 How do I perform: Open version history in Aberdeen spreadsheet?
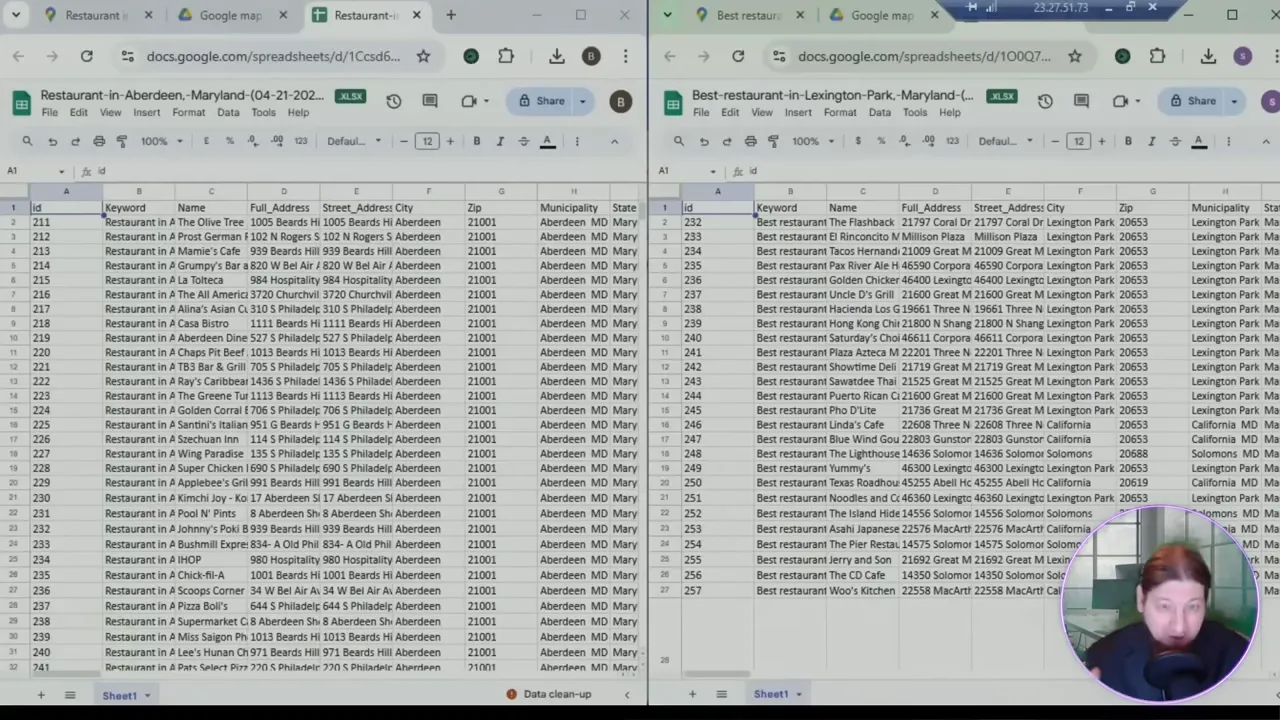394,101
